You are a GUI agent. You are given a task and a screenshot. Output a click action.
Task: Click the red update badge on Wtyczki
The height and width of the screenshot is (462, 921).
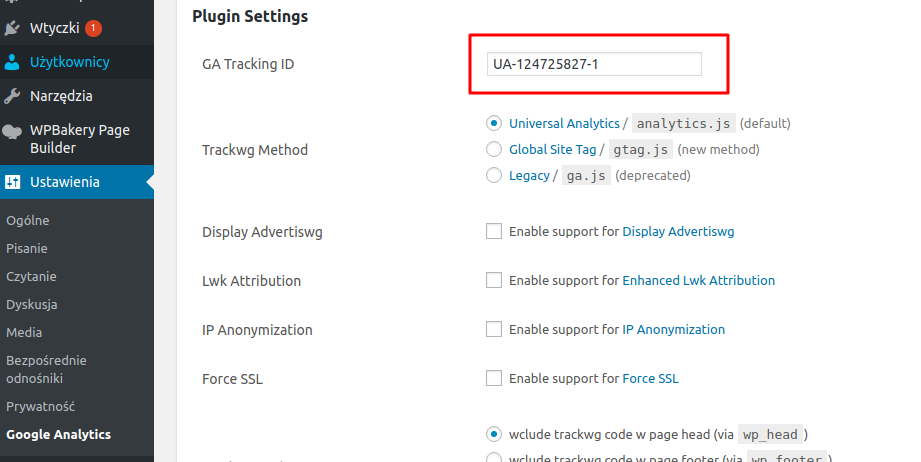[x=93, y=28]
